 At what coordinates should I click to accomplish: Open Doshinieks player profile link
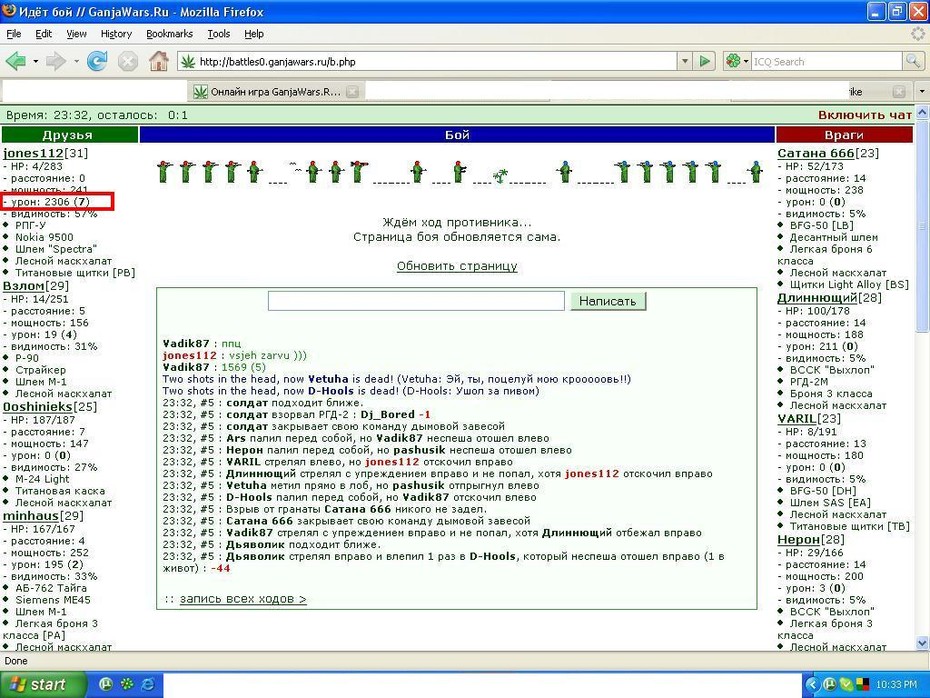point(38,407)
